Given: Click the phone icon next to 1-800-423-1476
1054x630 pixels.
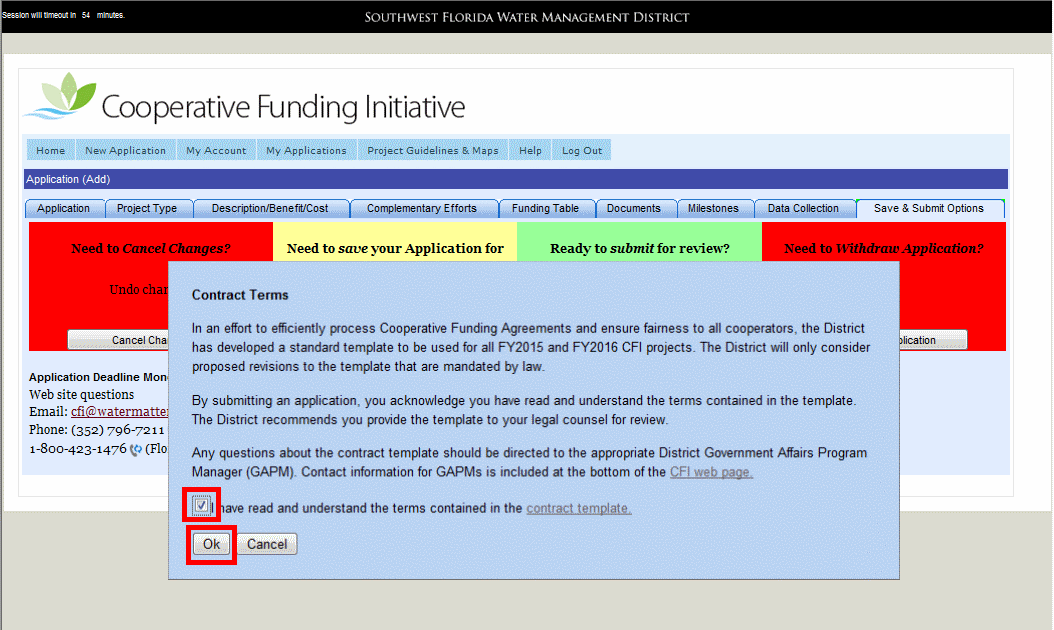Looking at the screenshot, I should click(135, 449).
